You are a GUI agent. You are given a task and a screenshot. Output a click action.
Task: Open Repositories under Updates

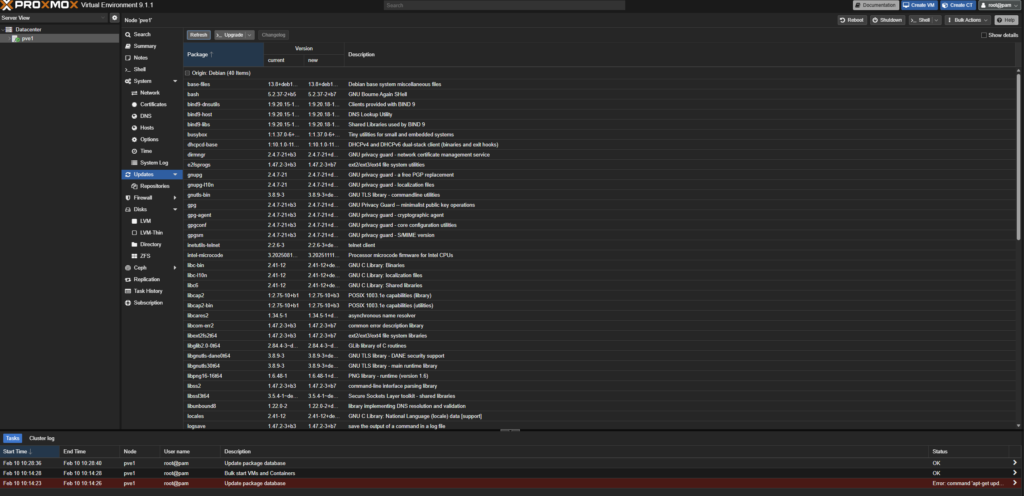click(155, 186)
